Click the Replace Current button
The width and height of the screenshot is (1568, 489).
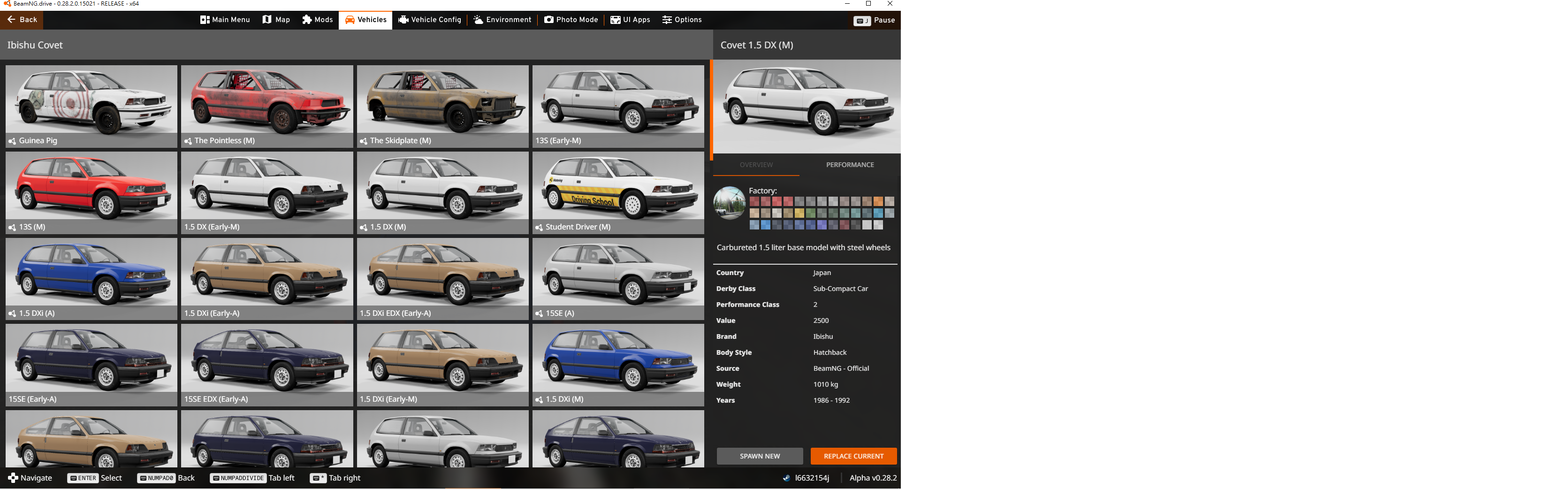[853, 456]
